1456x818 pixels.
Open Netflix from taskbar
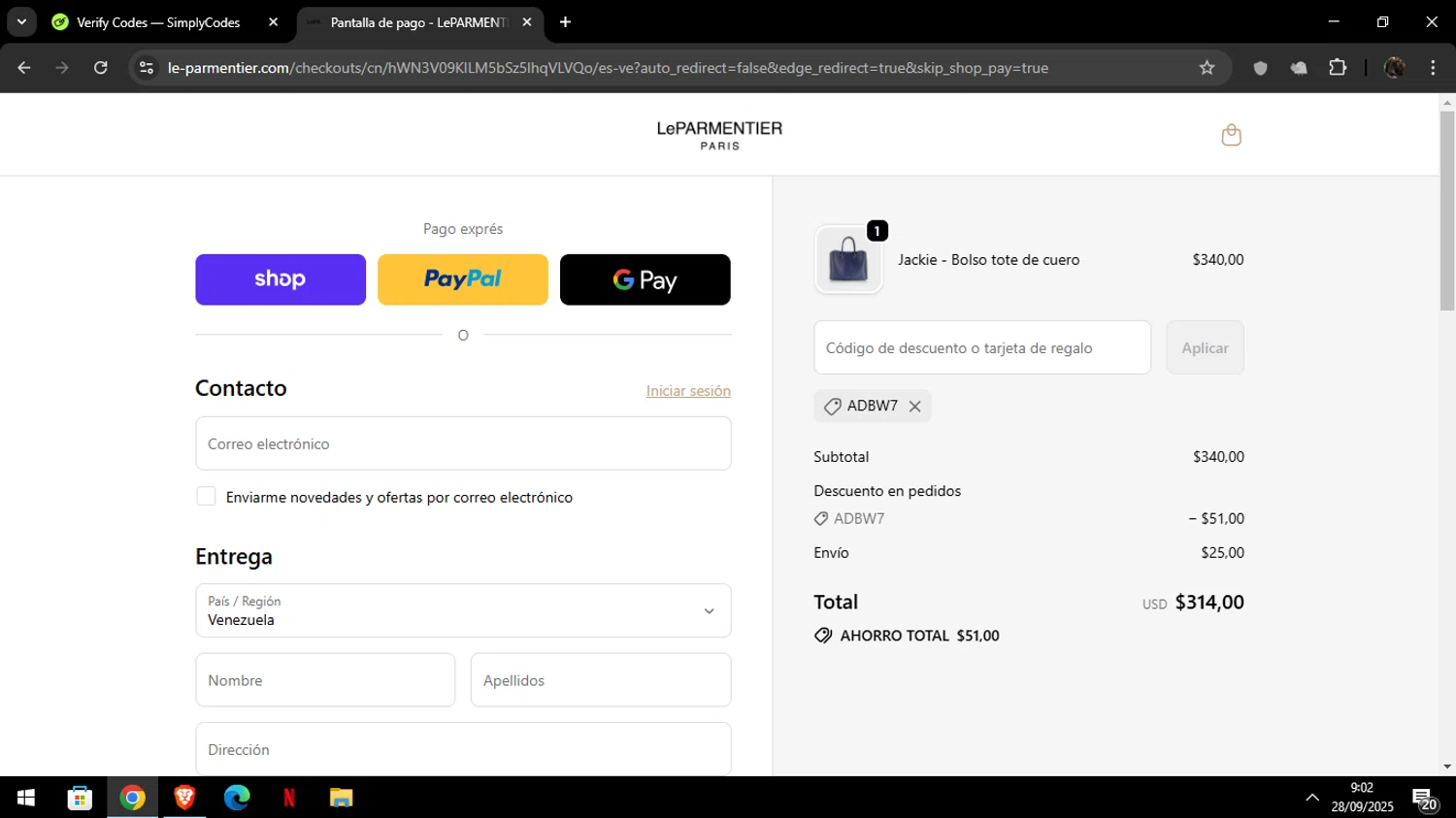click(289, 798)
